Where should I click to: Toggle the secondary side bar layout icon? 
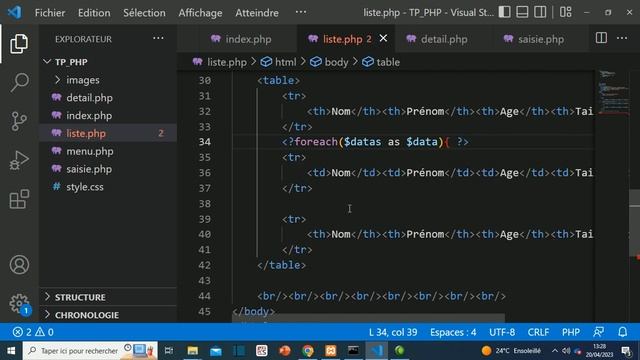pyautogui.click(x=540, y=12)
